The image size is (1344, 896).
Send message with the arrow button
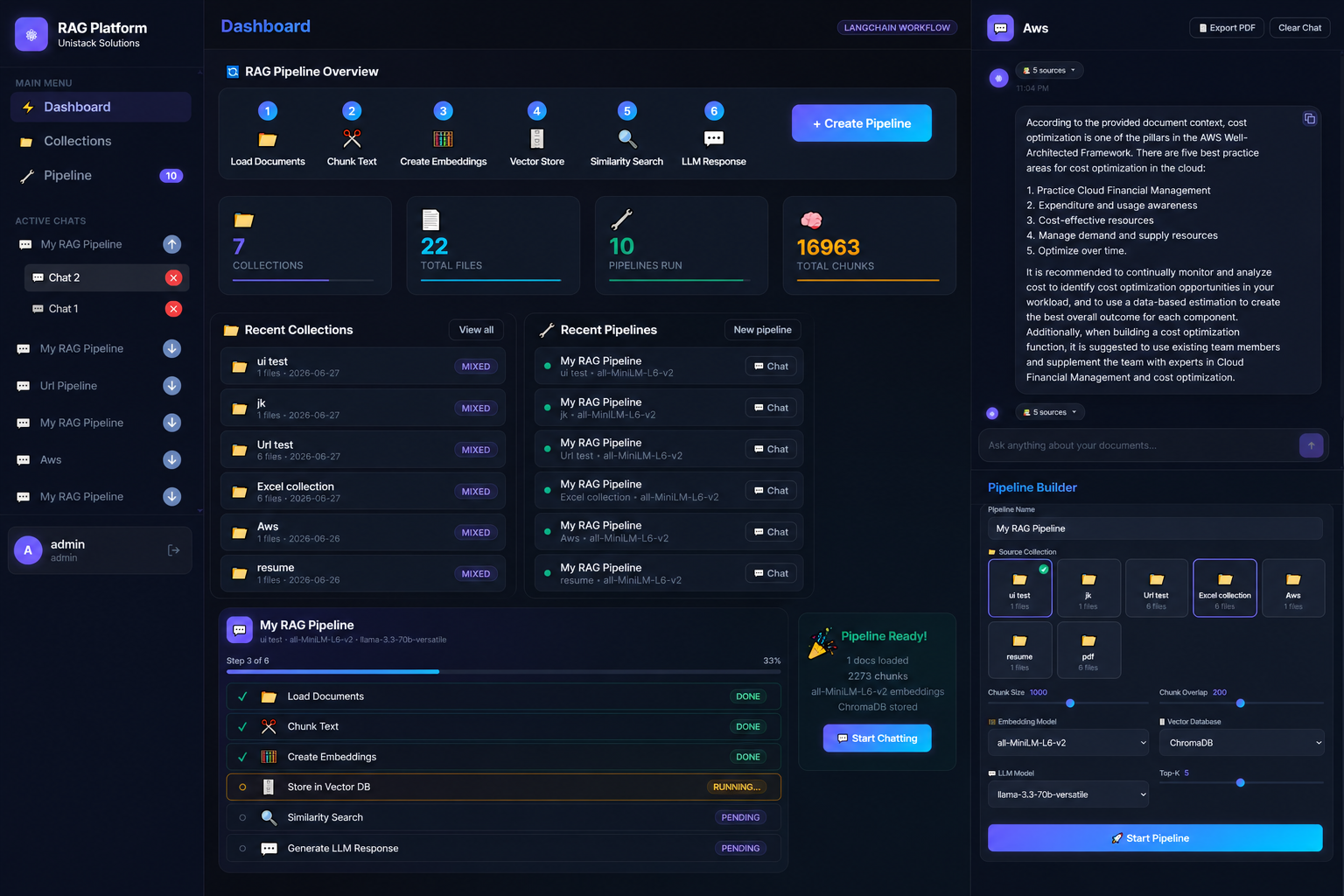coord(1311,445)
